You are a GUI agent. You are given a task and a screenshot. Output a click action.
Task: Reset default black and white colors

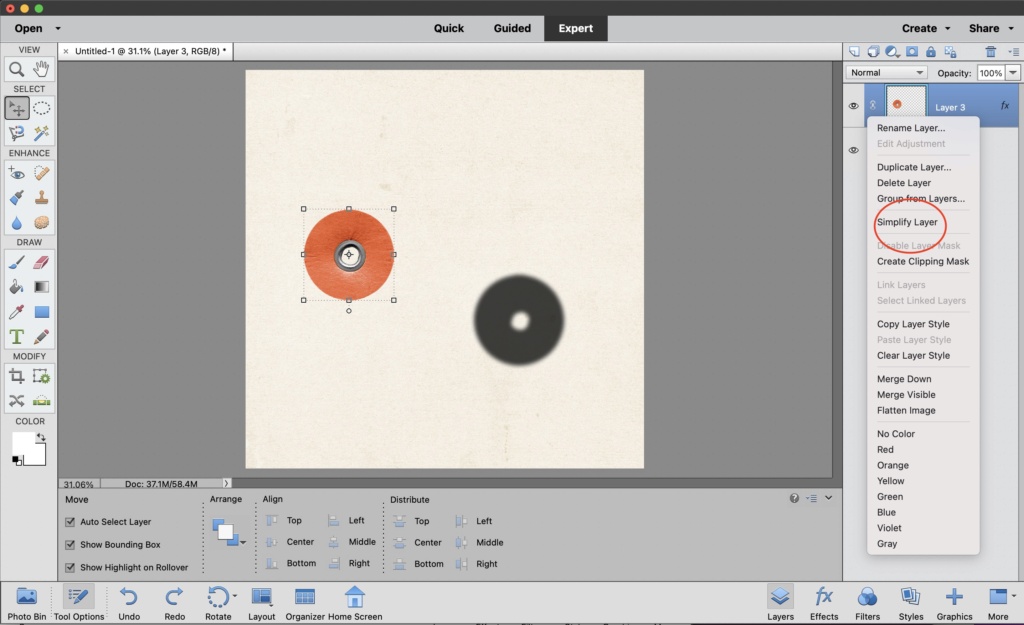tap(17, 460)
